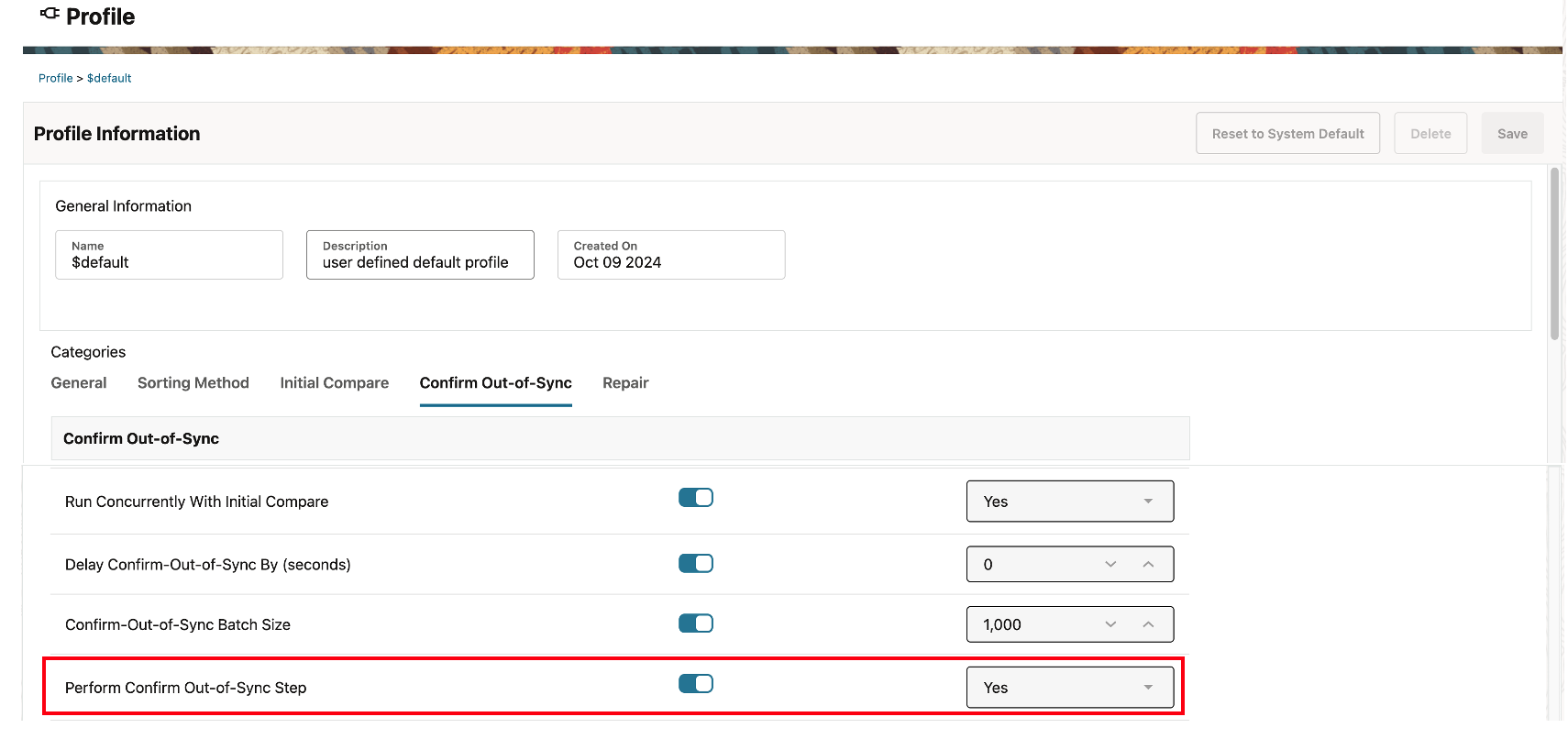
Task: Click the vertical scrollbar of the profile panel
Action: 1554,255
